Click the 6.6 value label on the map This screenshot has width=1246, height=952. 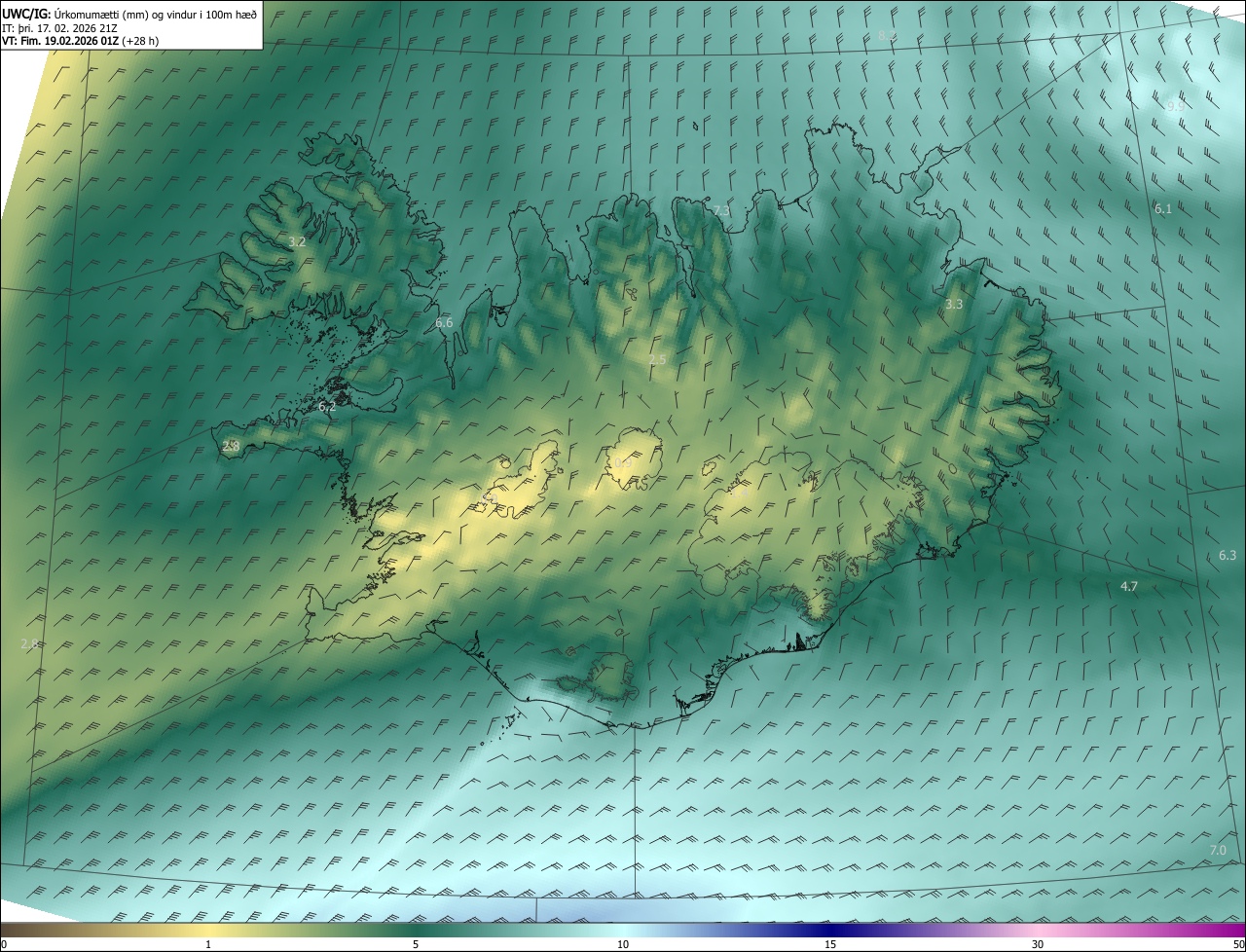point(444,322)
